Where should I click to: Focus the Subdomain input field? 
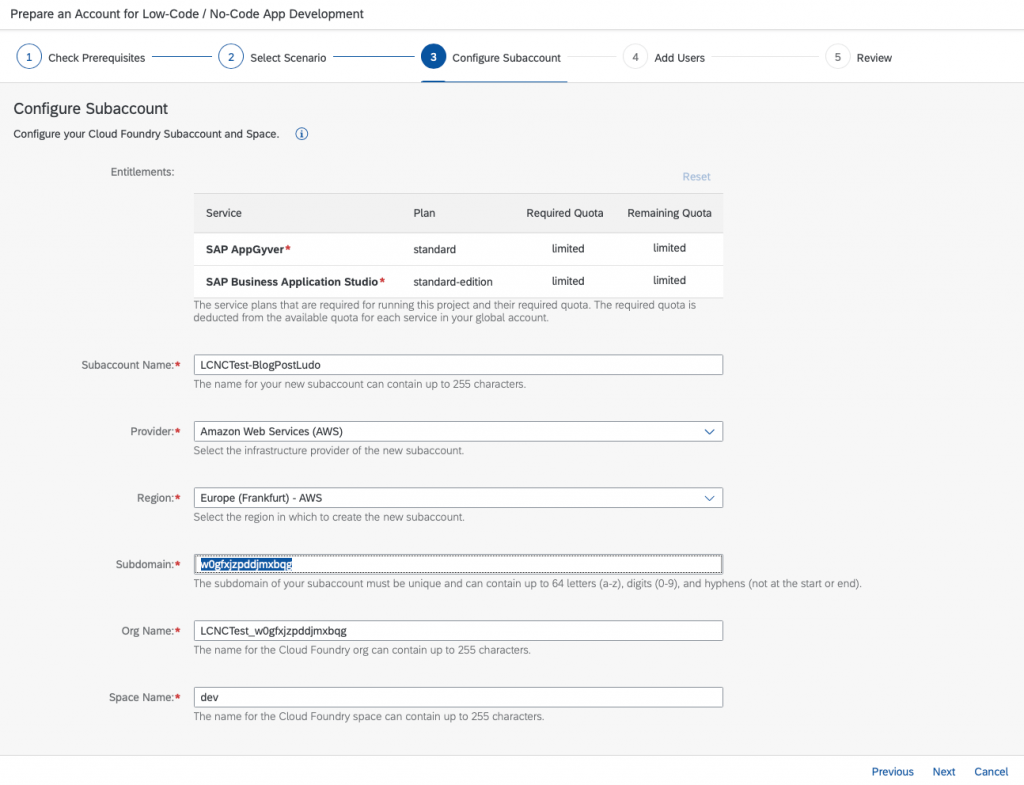coord(458,564)
